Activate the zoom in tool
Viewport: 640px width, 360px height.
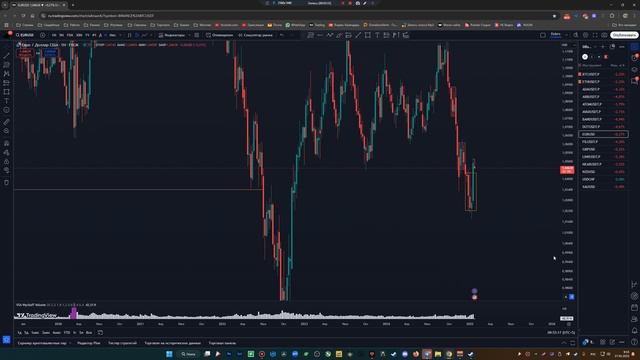coord(7,131)
